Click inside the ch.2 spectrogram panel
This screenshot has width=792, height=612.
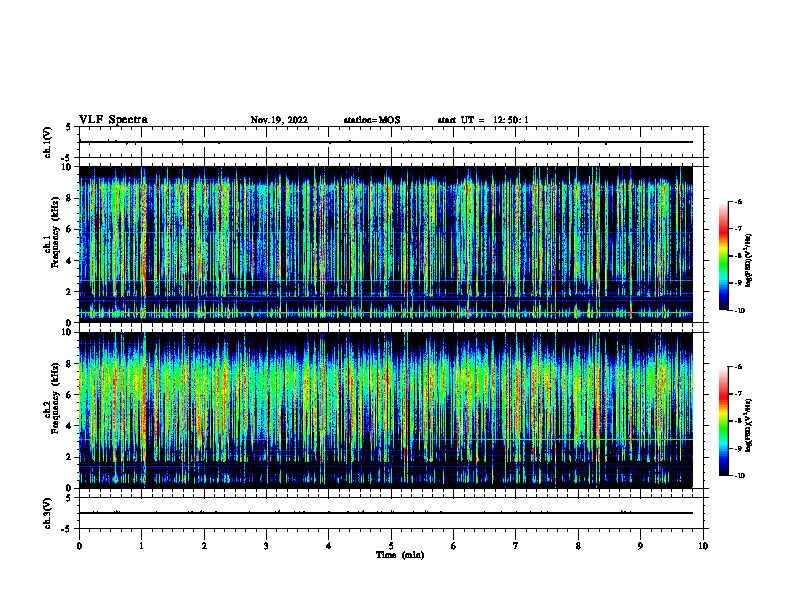tap(386, 410)
